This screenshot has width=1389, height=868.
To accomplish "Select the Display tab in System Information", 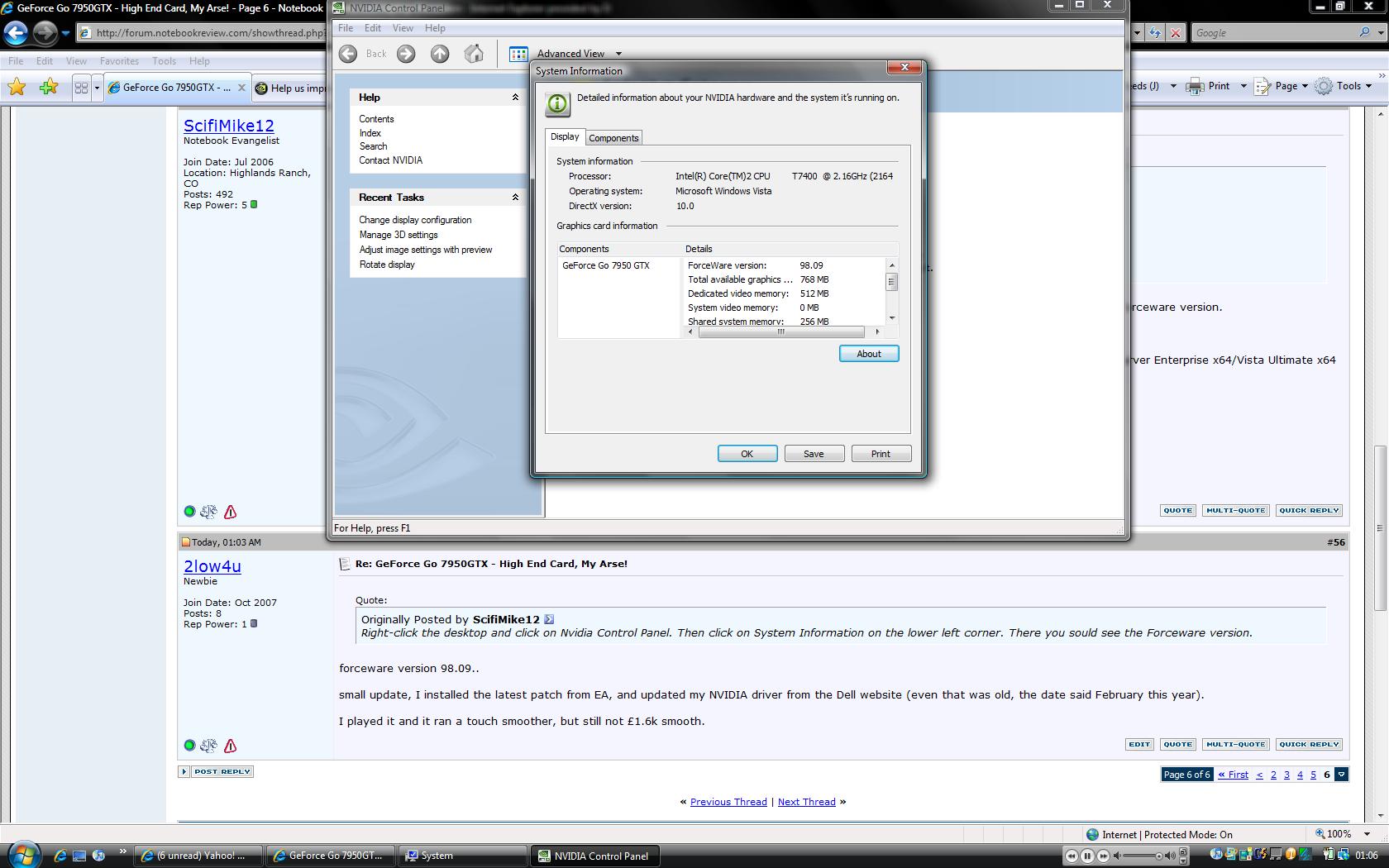I will point(565,136).
